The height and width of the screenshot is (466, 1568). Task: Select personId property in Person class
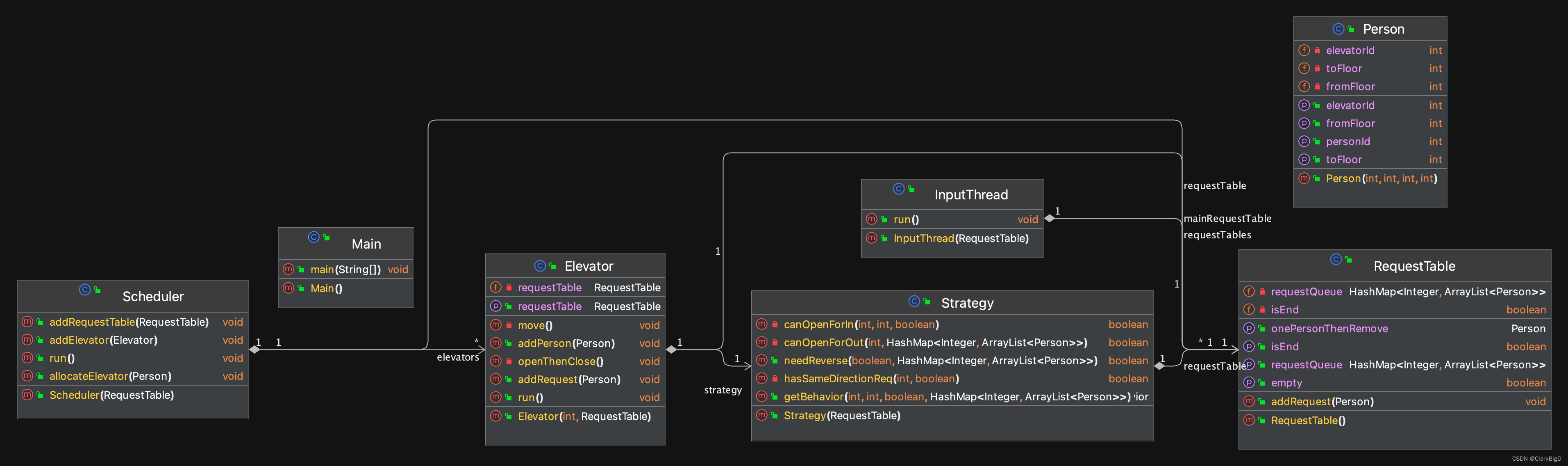(x=1348, y=142)
